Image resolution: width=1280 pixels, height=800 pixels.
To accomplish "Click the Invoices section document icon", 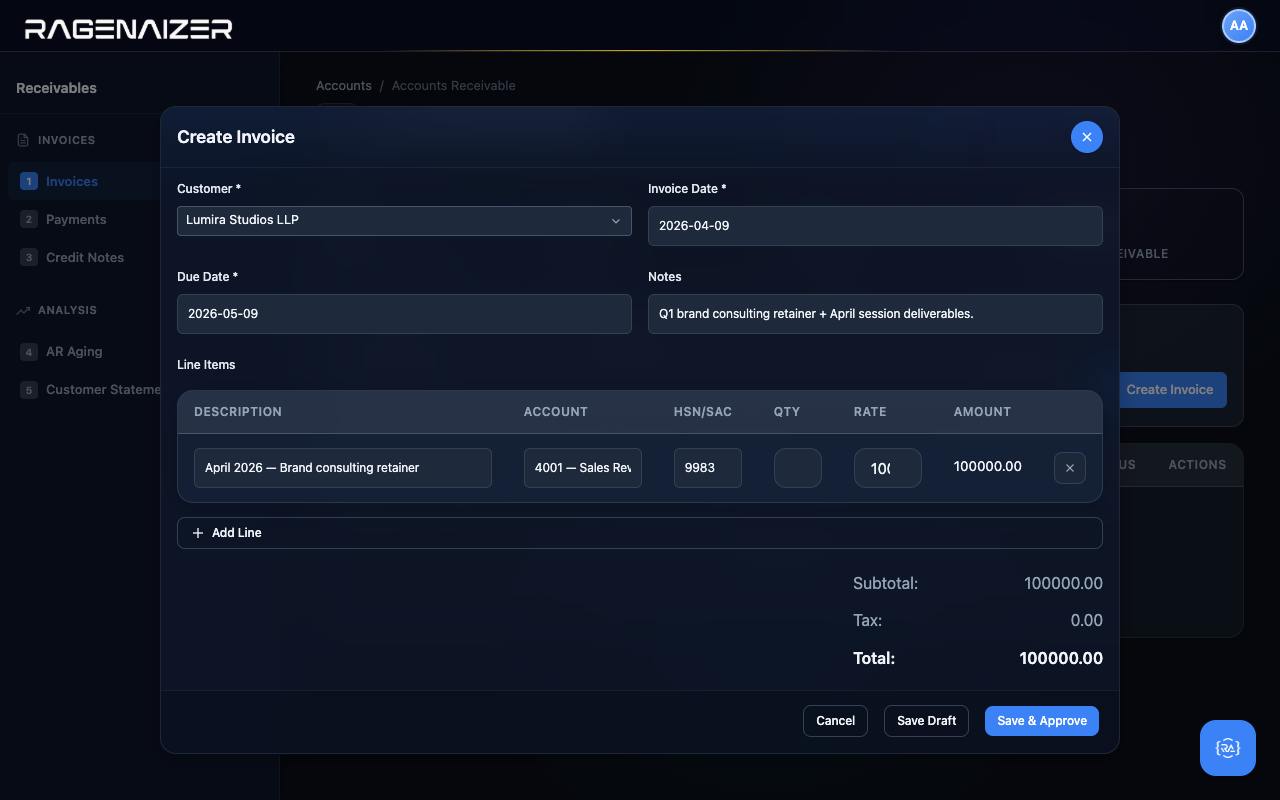I will coord(23,140).
